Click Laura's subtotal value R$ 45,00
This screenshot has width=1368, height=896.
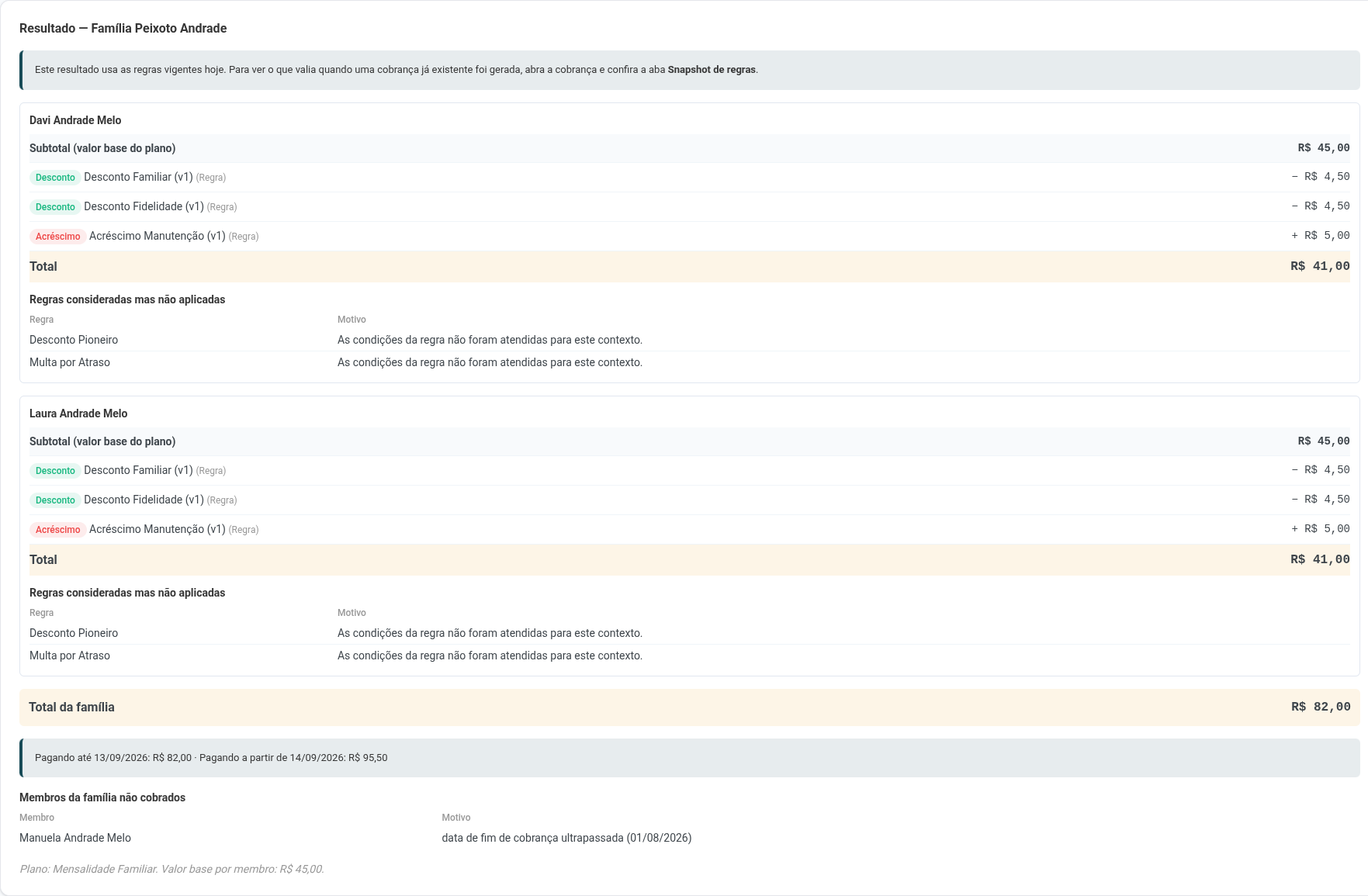(x=1324, y=441)
